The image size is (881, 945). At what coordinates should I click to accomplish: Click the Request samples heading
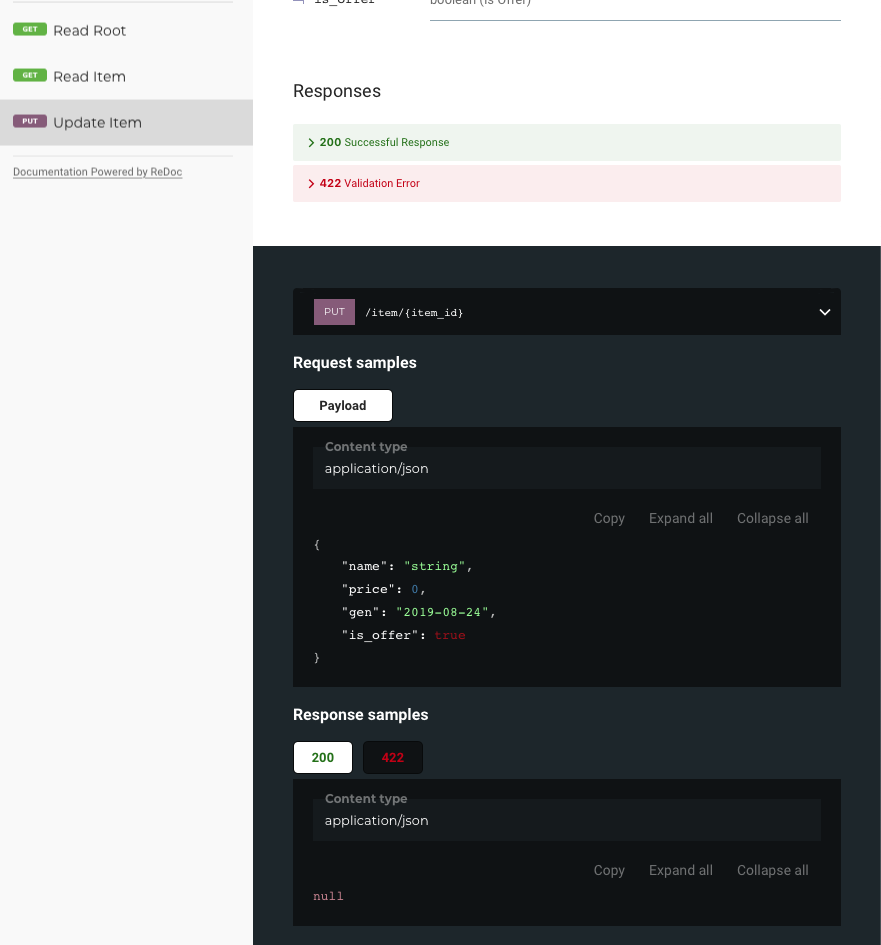point(354,363)
